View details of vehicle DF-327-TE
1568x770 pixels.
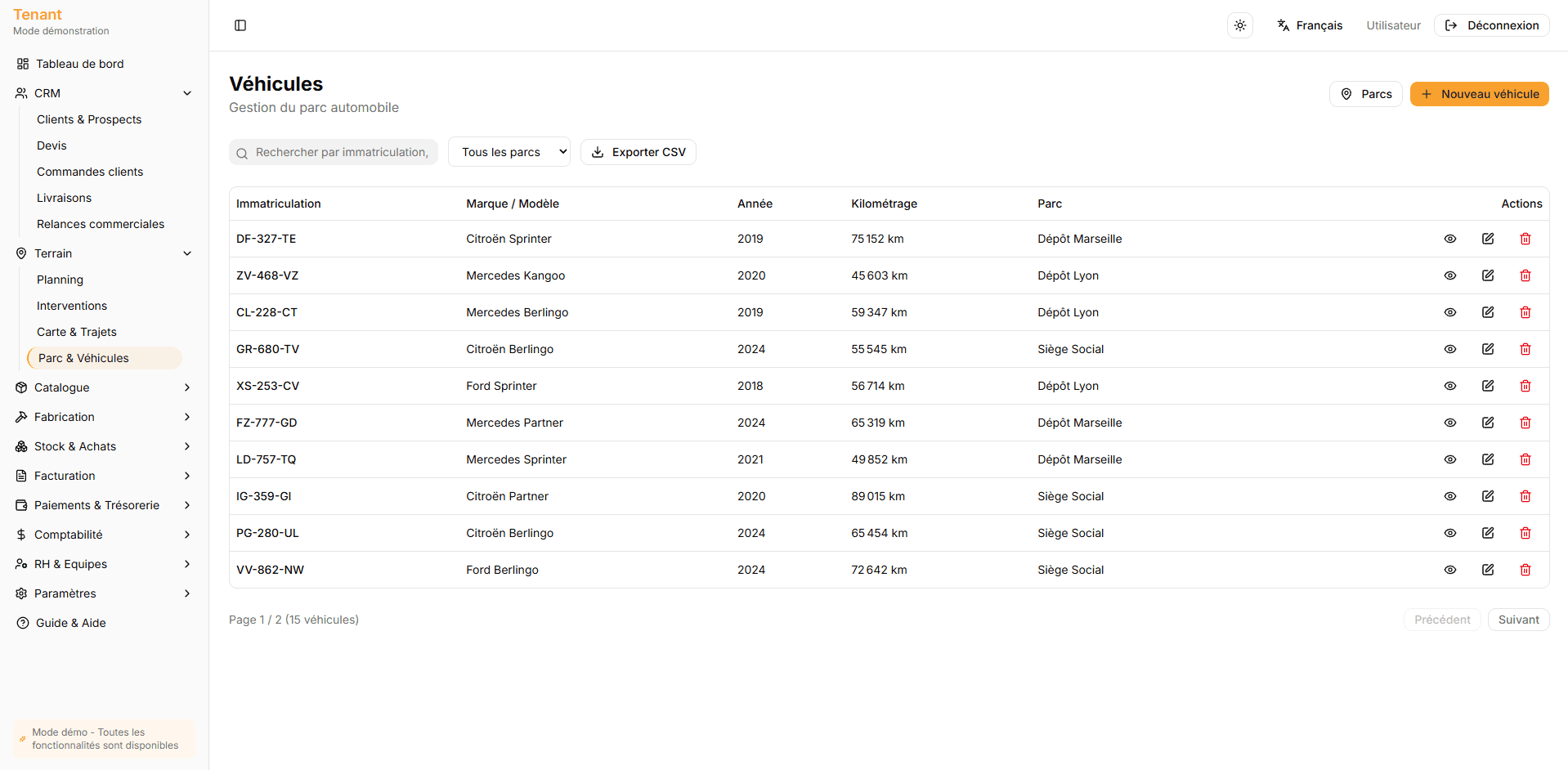pos(1450,239)
